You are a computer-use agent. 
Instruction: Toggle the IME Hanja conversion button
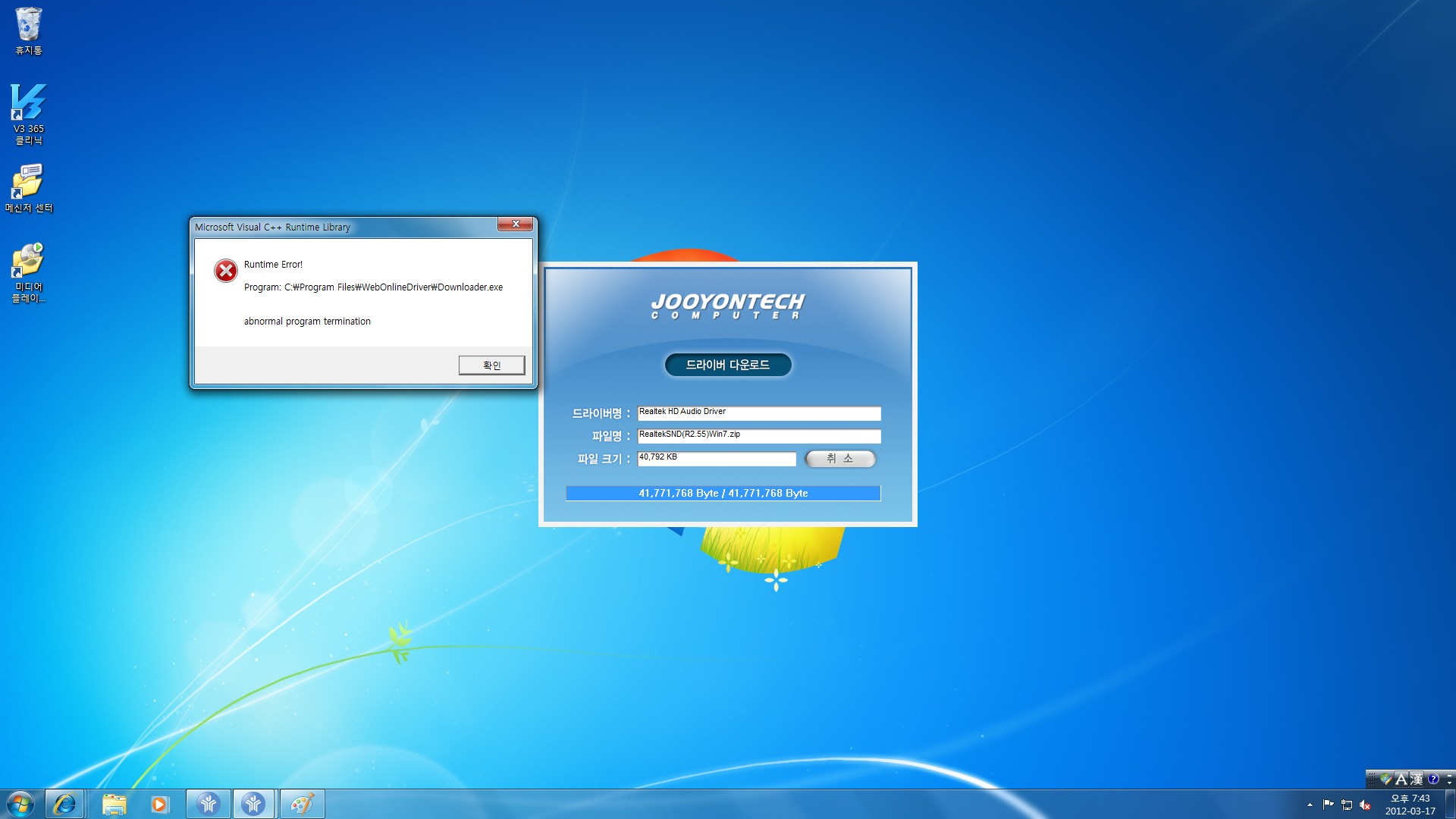click(x=1417, y=779)
